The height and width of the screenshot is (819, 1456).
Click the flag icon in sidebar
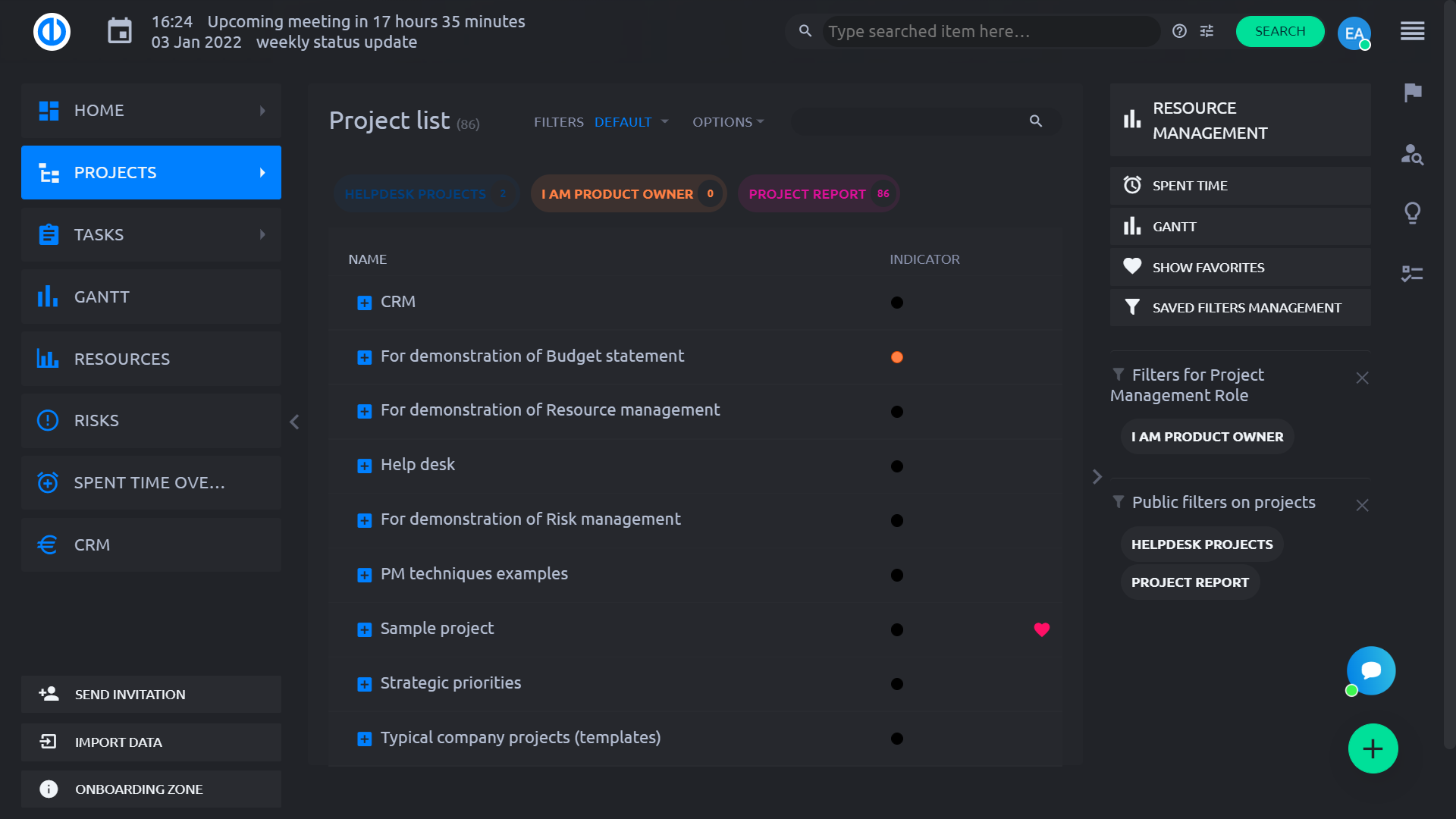pos(1414,92)
